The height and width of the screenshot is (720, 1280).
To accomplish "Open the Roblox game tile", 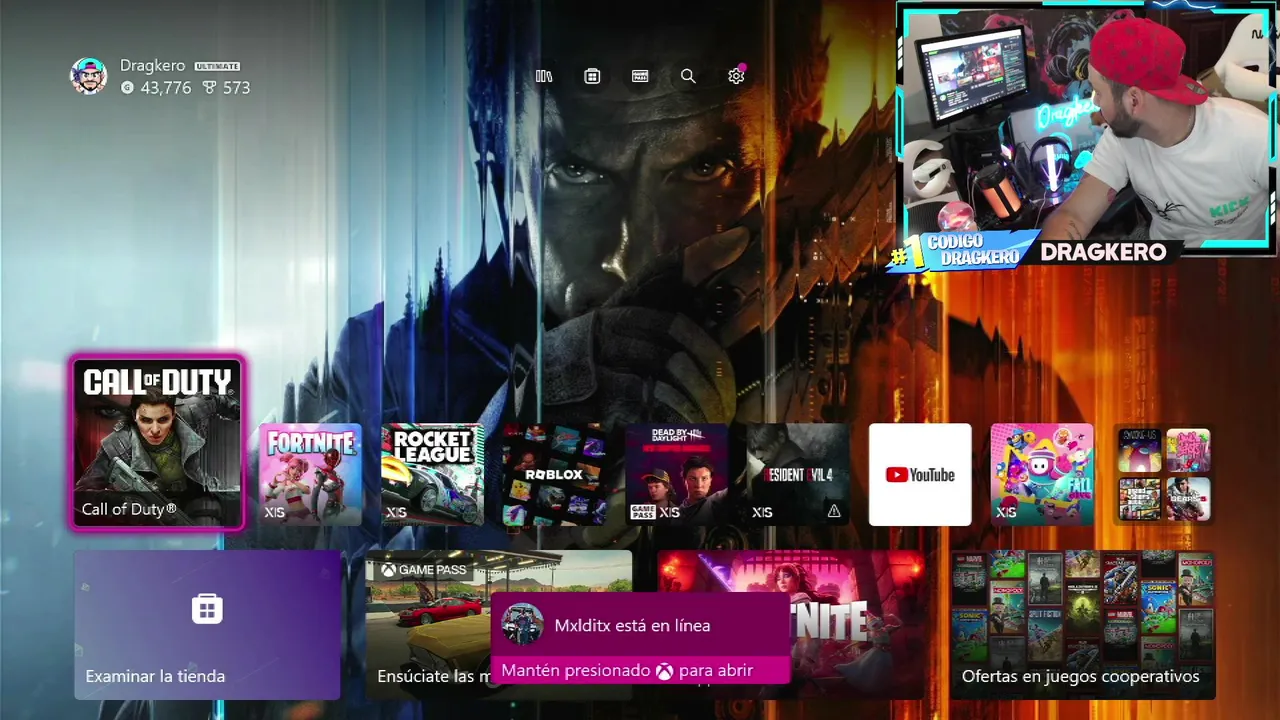I will [554, 475].
